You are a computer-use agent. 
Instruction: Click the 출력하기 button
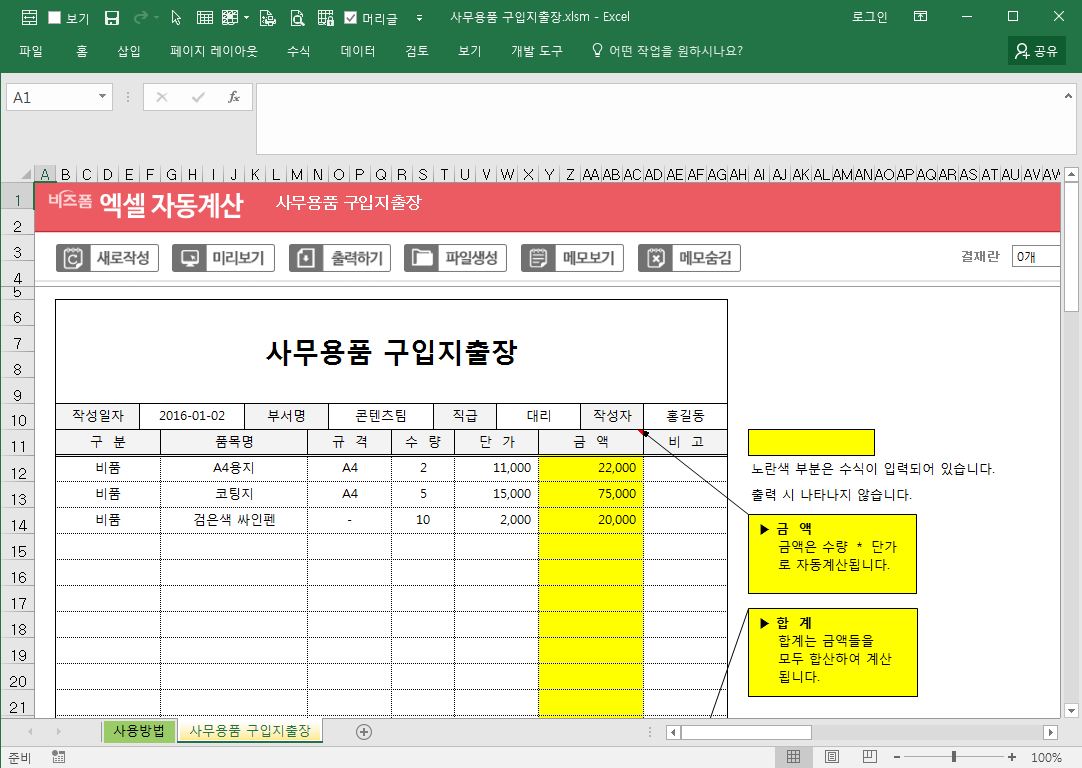pos(340,258)
